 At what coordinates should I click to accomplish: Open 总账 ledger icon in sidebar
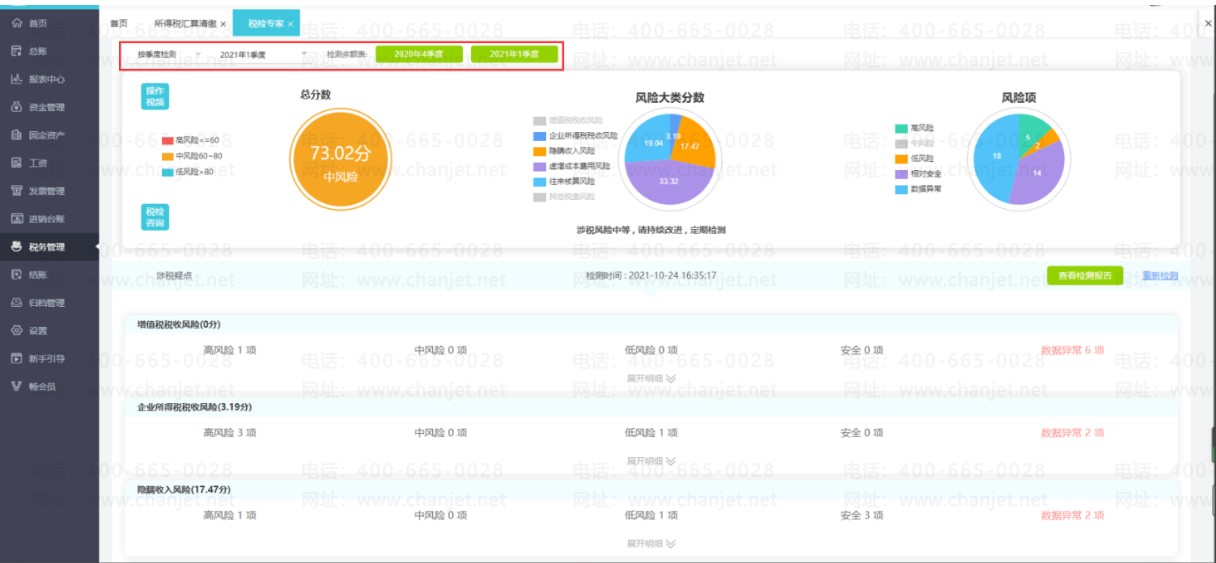click(17, 50)
